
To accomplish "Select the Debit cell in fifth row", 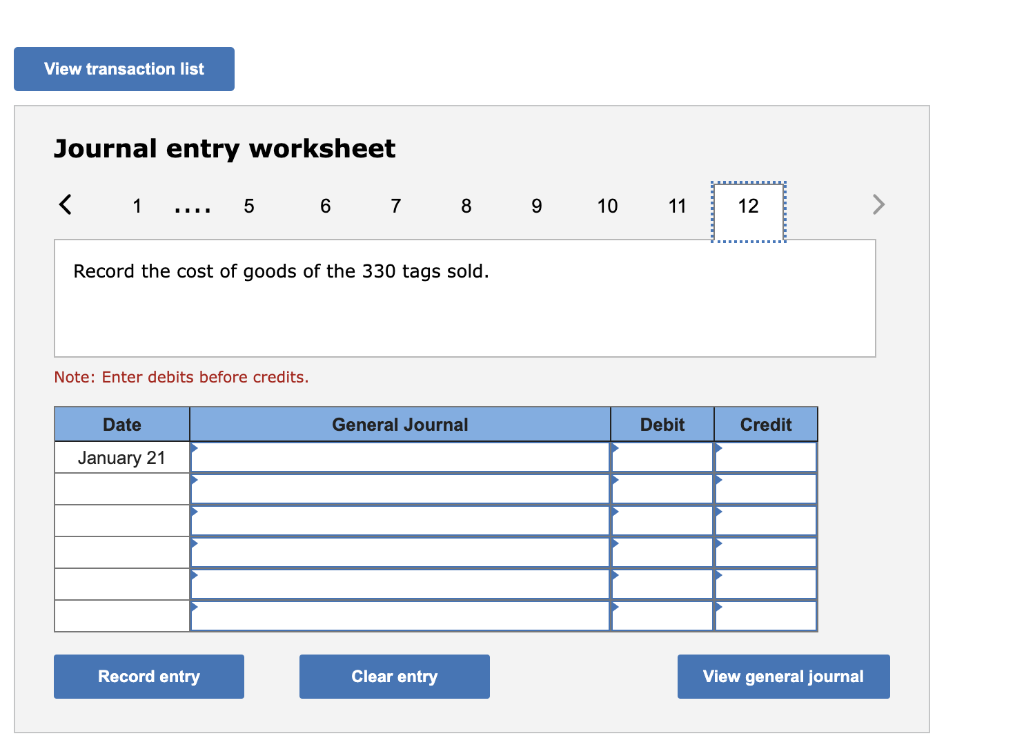I will click(x=662, y=584).
